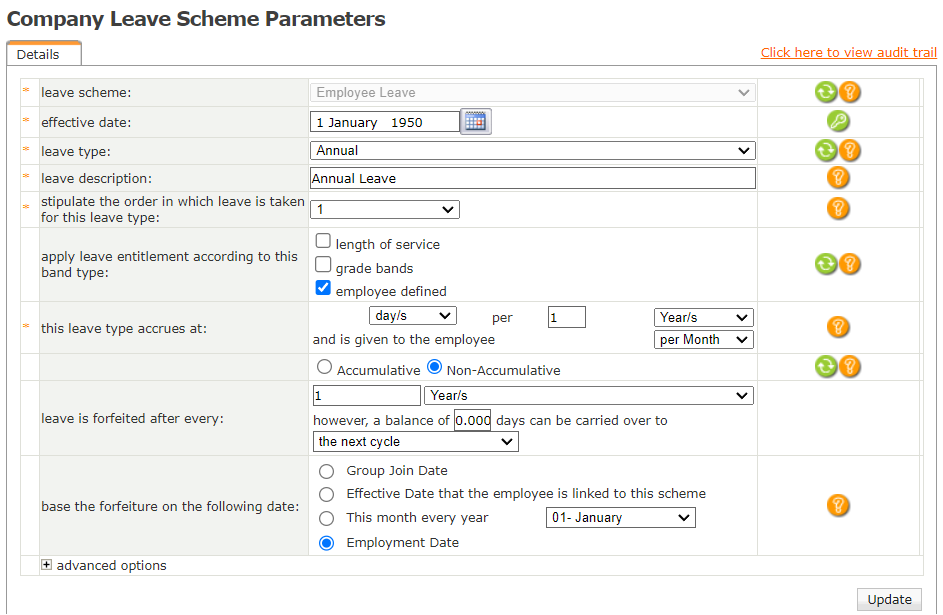Click refresh icon in the Accumulative row

825,367
